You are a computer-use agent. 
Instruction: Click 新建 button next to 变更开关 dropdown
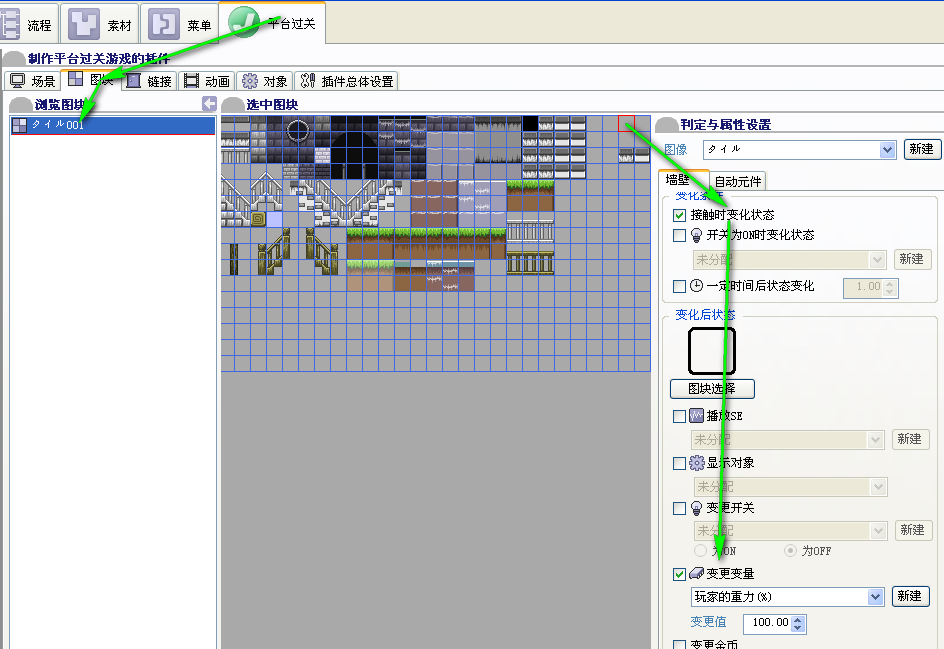pyautogui.click(x=913, y=530)
